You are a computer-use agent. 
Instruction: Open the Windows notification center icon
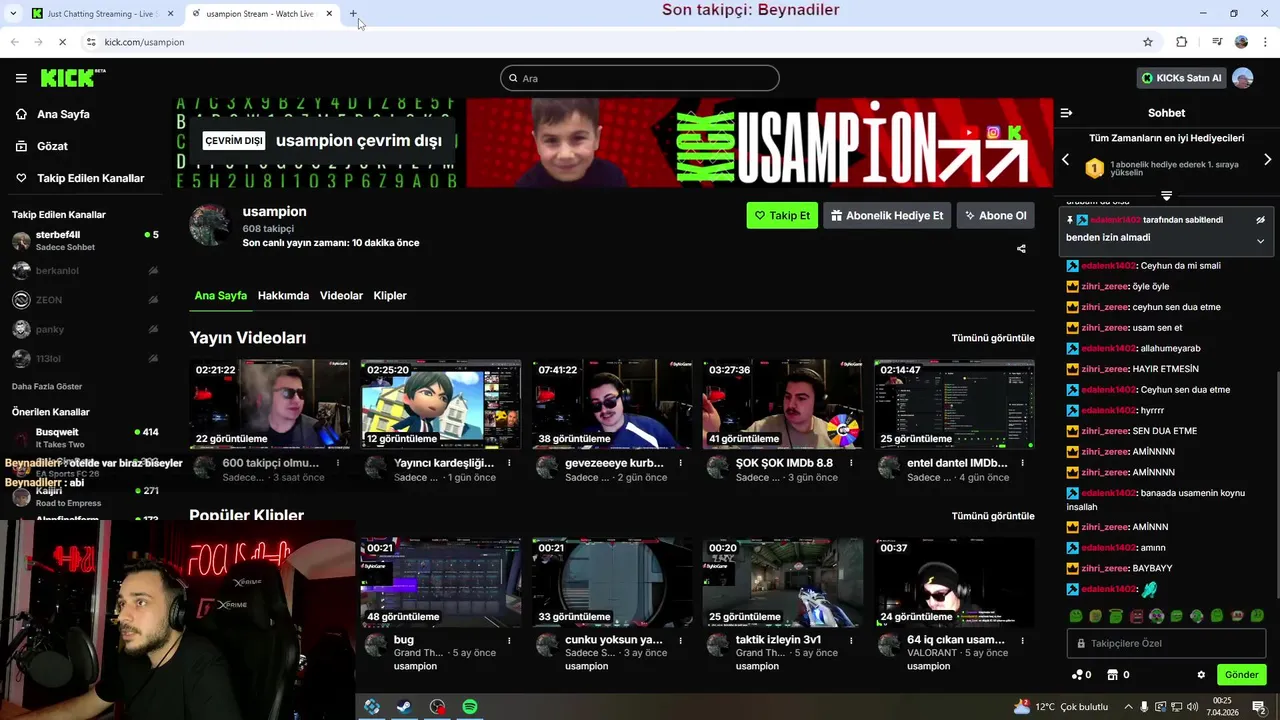1259,707
